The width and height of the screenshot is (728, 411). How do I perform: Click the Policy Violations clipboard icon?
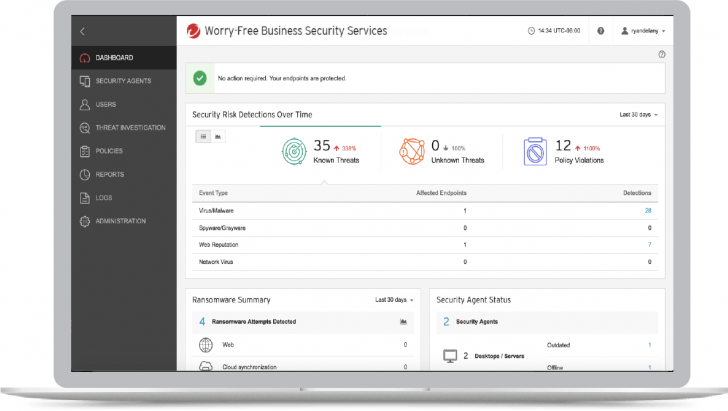[535, 151]
